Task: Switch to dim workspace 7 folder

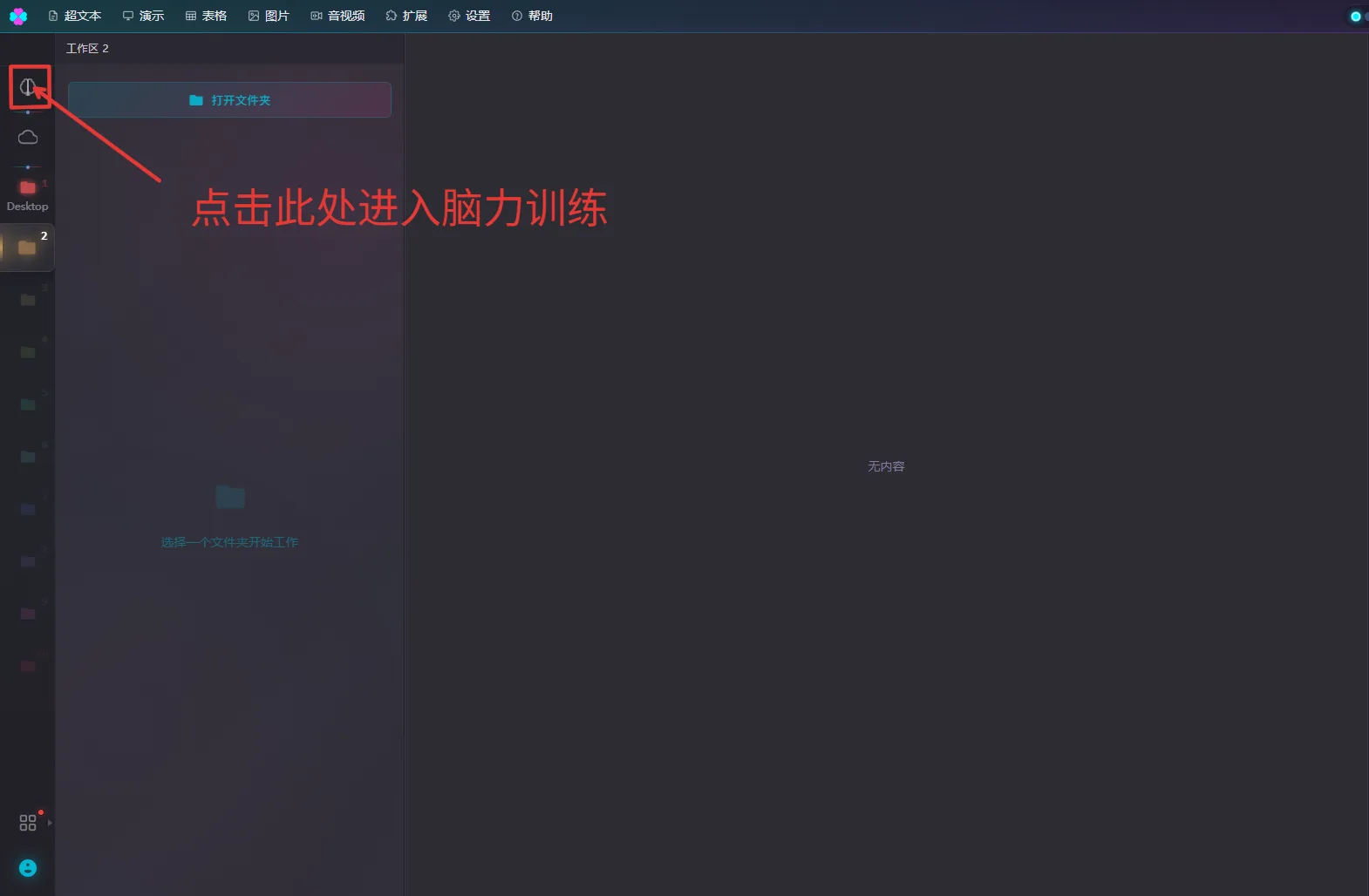Action: pyautogui.click(x=28, y=509)
